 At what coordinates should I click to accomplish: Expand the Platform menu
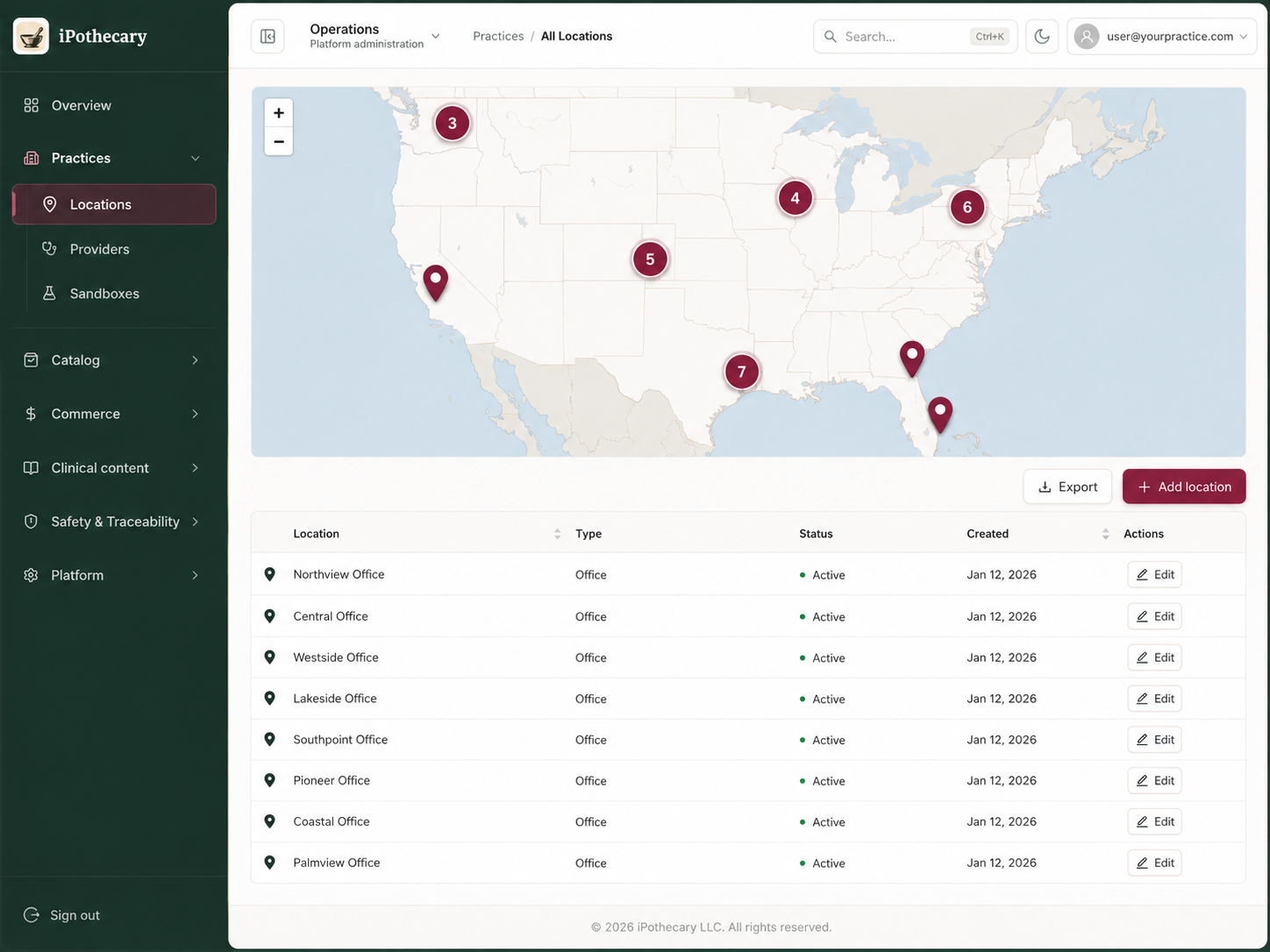tap(114, 575)
